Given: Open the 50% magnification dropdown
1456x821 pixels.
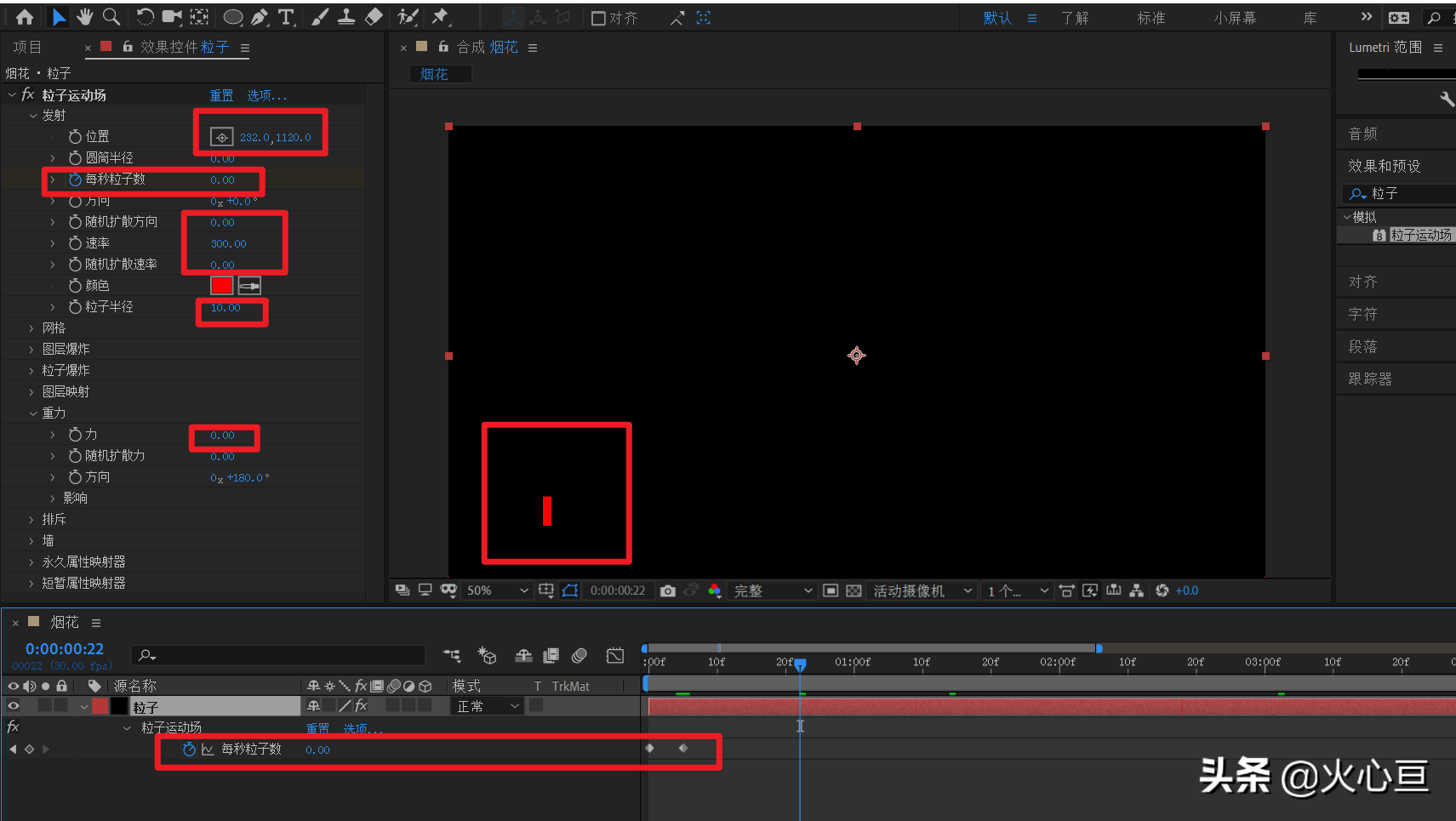Looking at the screenshot, I should [x=496, y=590].
